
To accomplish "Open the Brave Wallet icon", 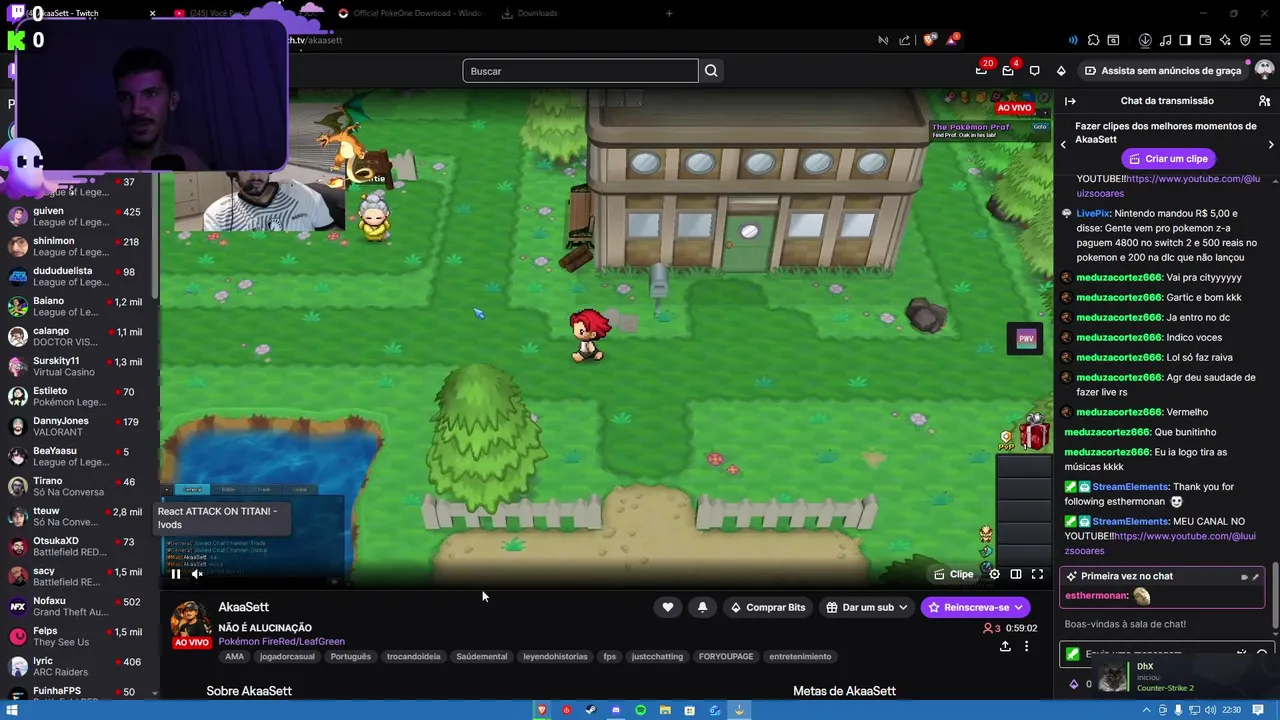I will pyautogui.click(x=1205, y=40).
